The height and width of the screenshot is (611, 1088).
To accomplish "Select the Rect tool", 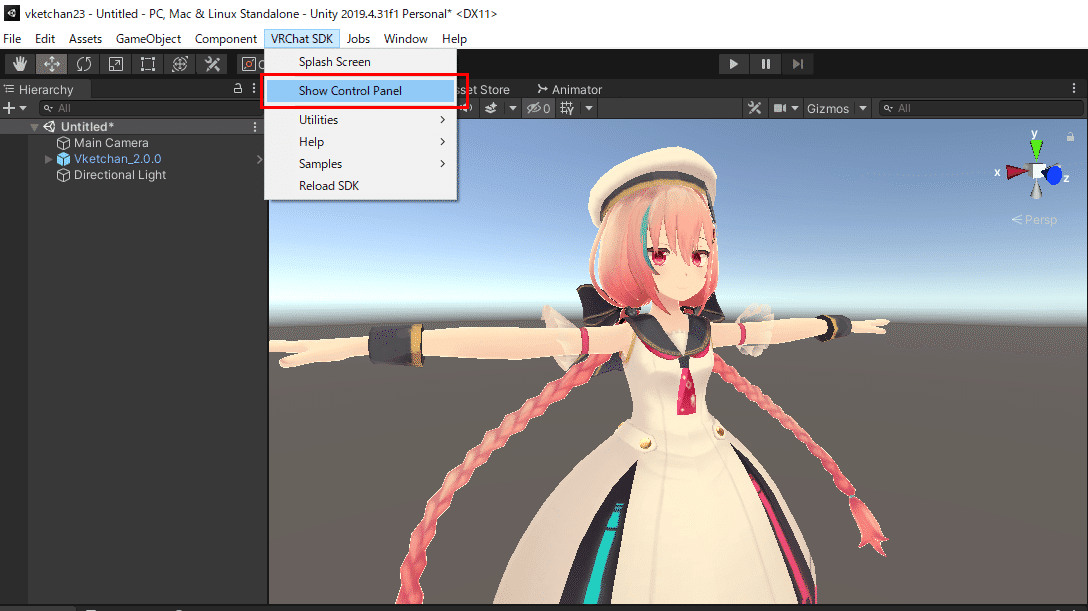I will click(147, 63).
